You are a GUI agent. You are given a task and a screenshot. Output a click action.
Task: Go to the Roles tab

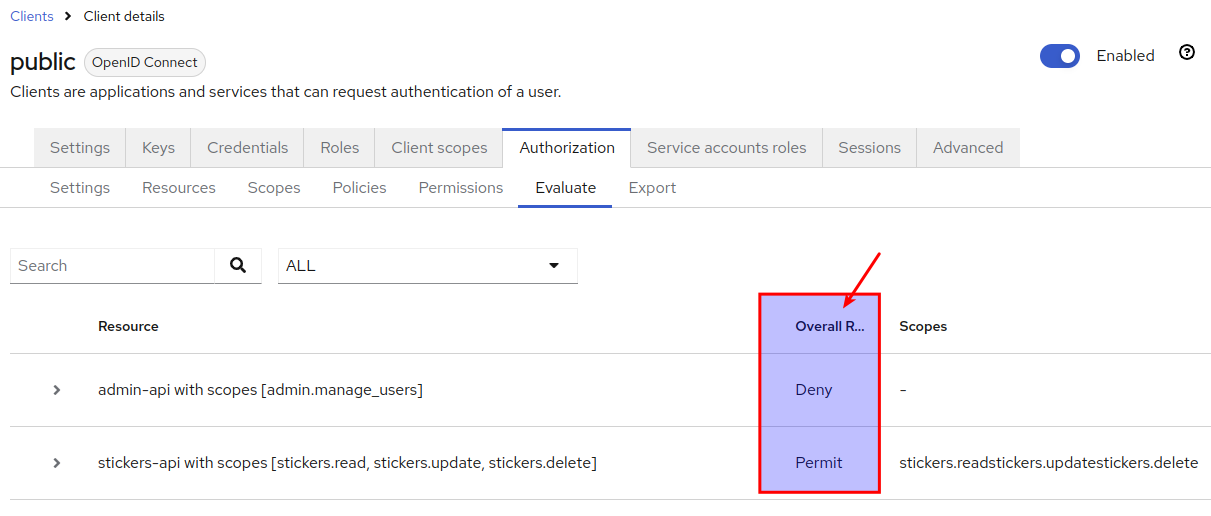pos(339,148)
